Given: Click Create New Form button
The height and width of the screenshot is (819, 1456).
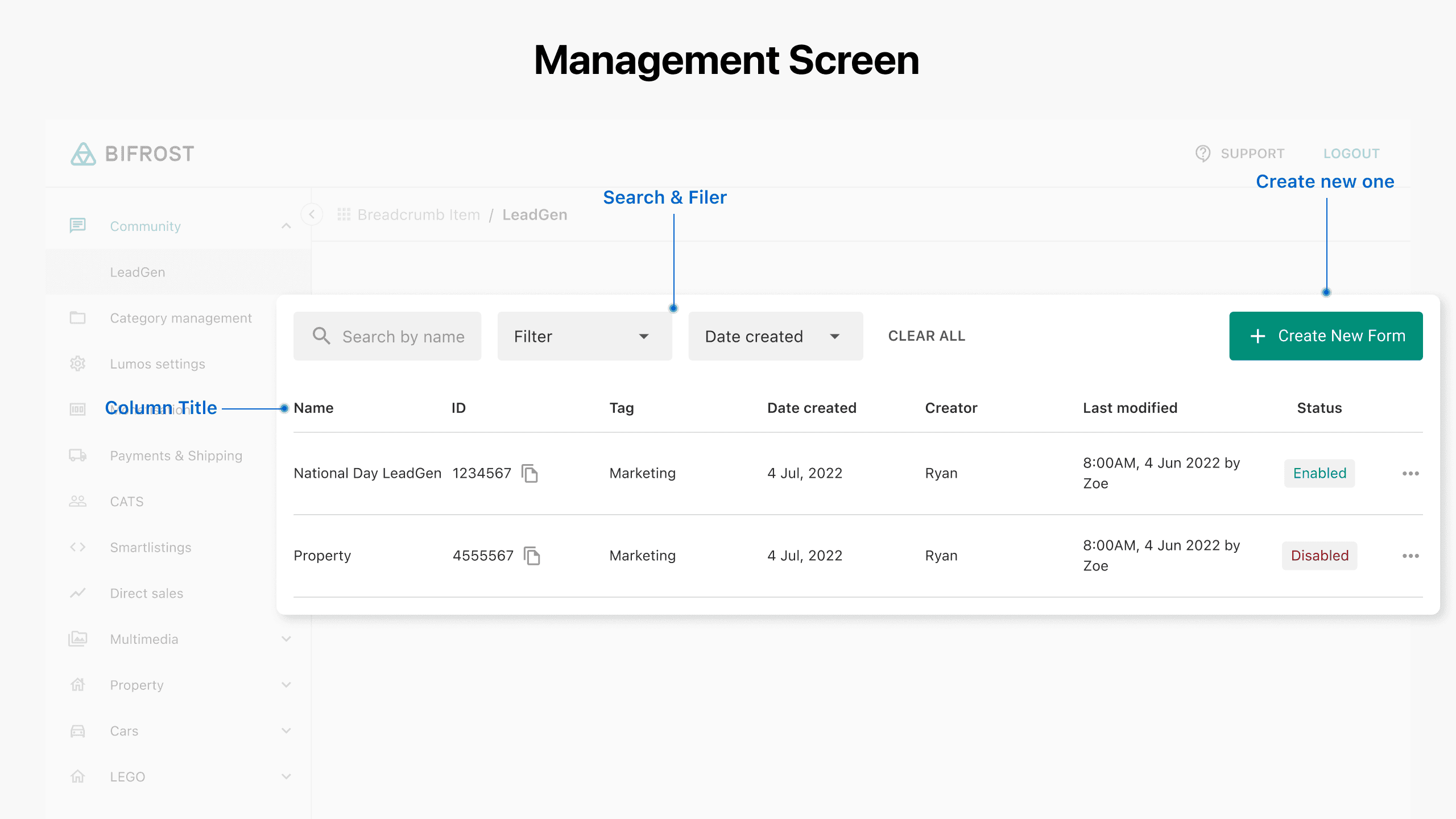Looking at the screenshot, I should 1325,336.
